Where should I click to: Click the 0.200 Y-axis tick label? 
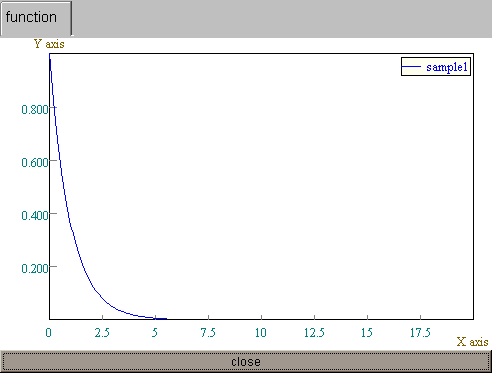tap(35, 268)
